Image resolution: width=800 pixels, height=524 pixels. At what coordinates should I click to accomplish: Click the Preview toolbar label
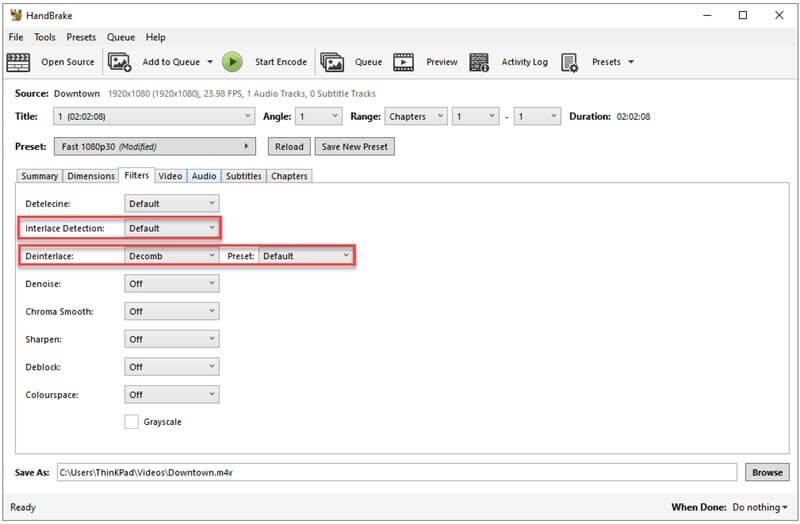tap(442, 62)
